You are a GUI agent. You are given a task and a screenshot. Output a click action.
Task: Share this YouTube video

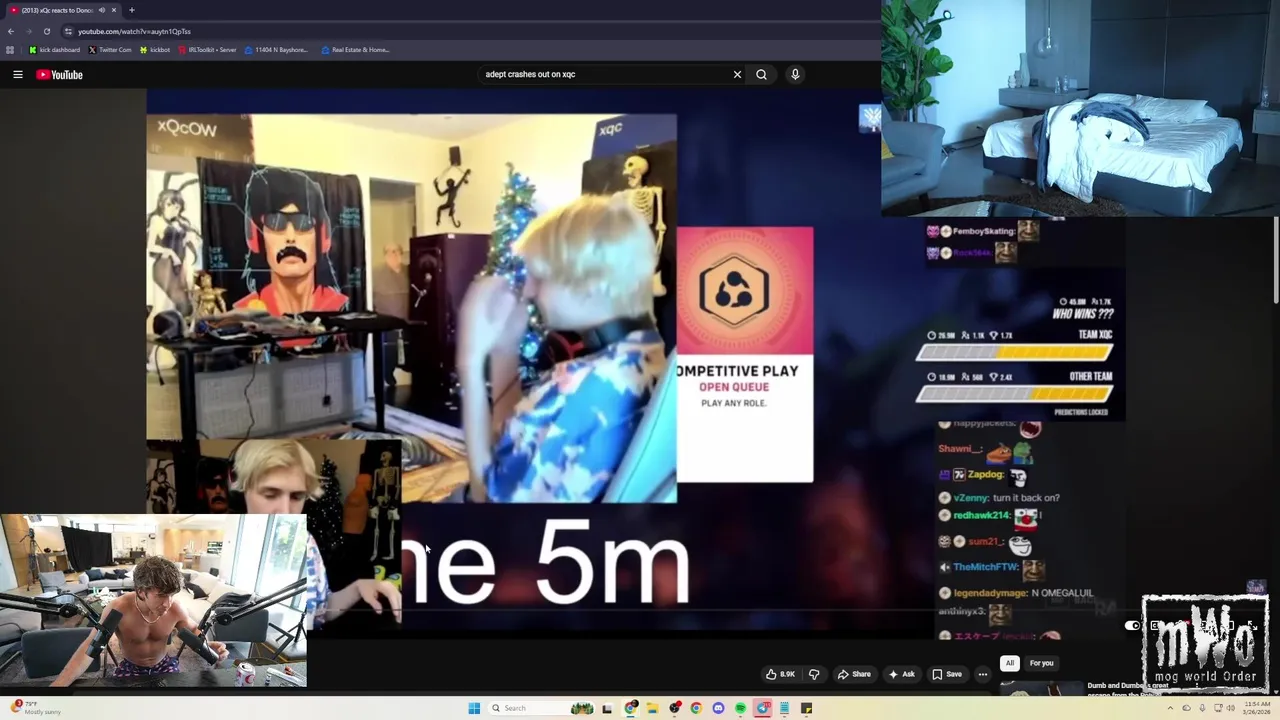coord(853,674)
